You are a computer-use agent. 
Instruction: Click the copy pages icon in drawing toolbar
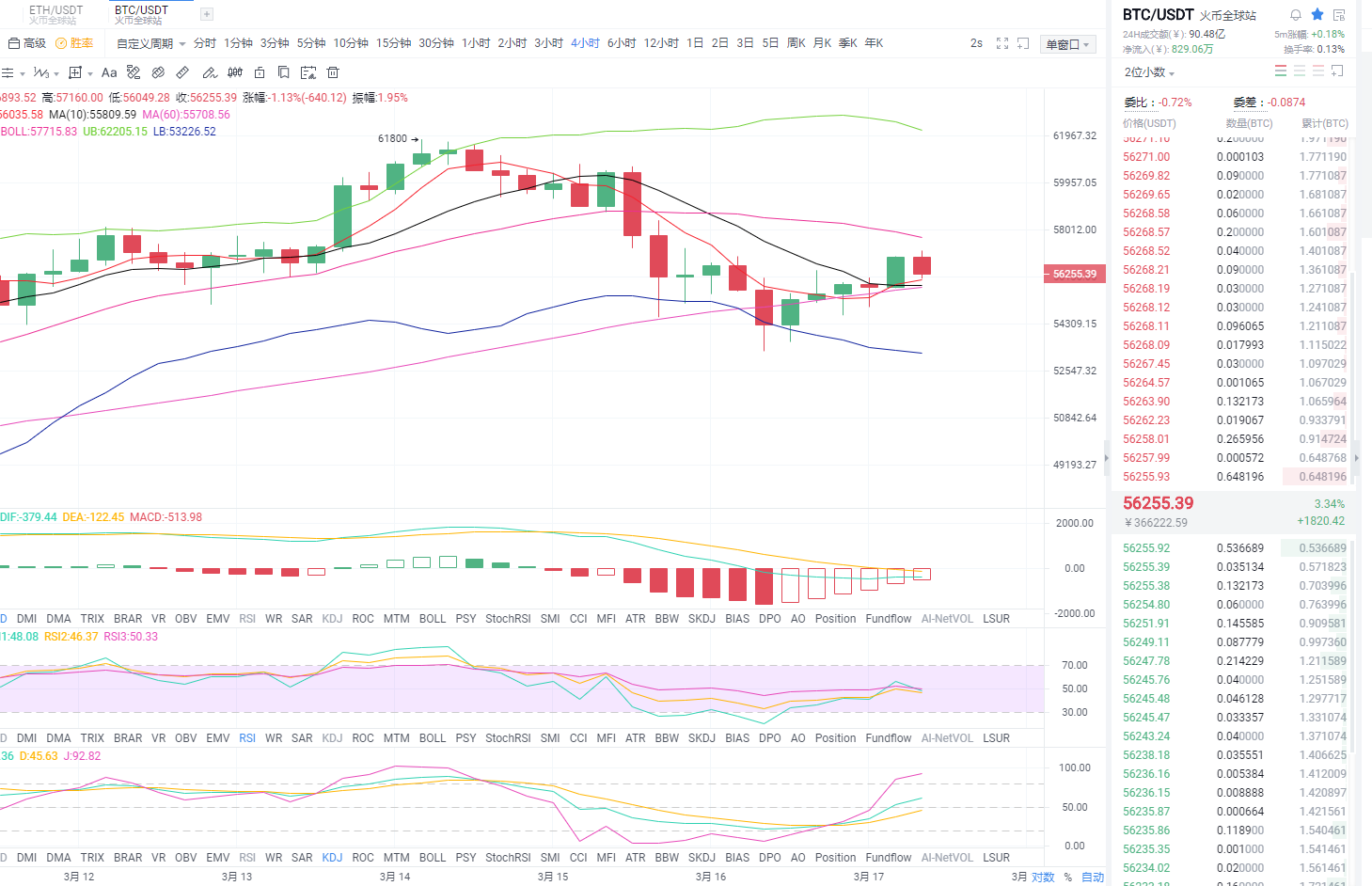[x=283, y=72]
